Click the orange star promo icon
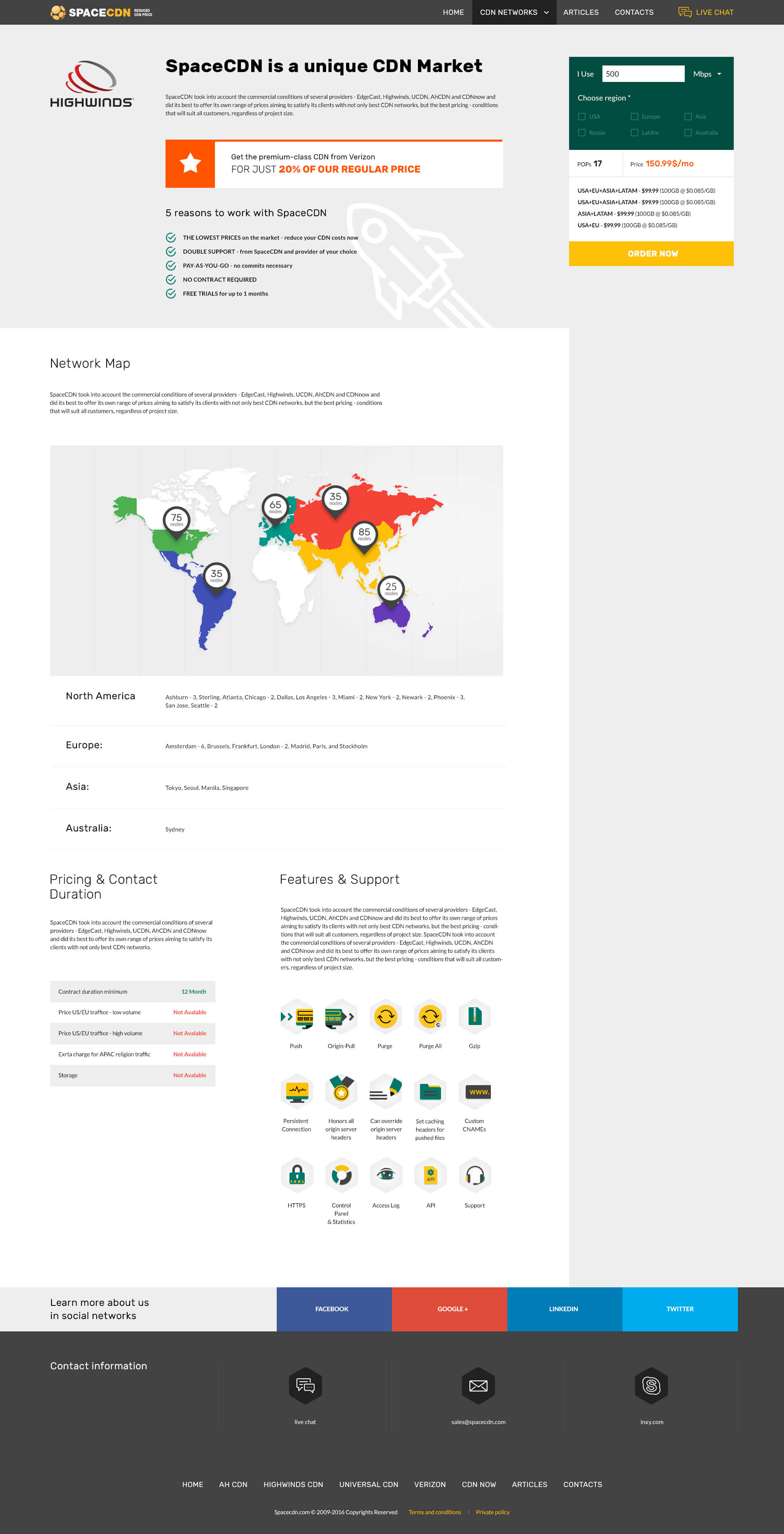The width and height of the screenshot is (784, 1534). pos(190,163)
